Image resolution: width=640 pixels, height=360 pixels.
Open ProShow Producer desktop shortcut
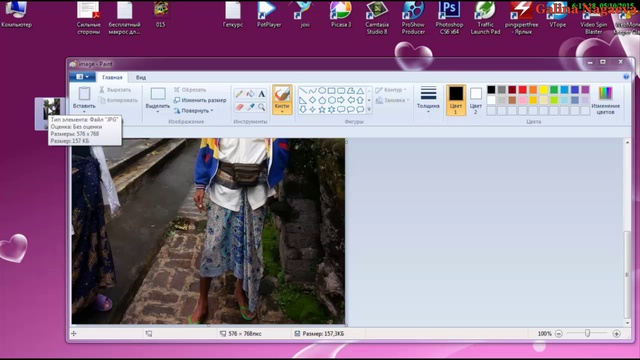pyautogui.click(x=413, y=18)
